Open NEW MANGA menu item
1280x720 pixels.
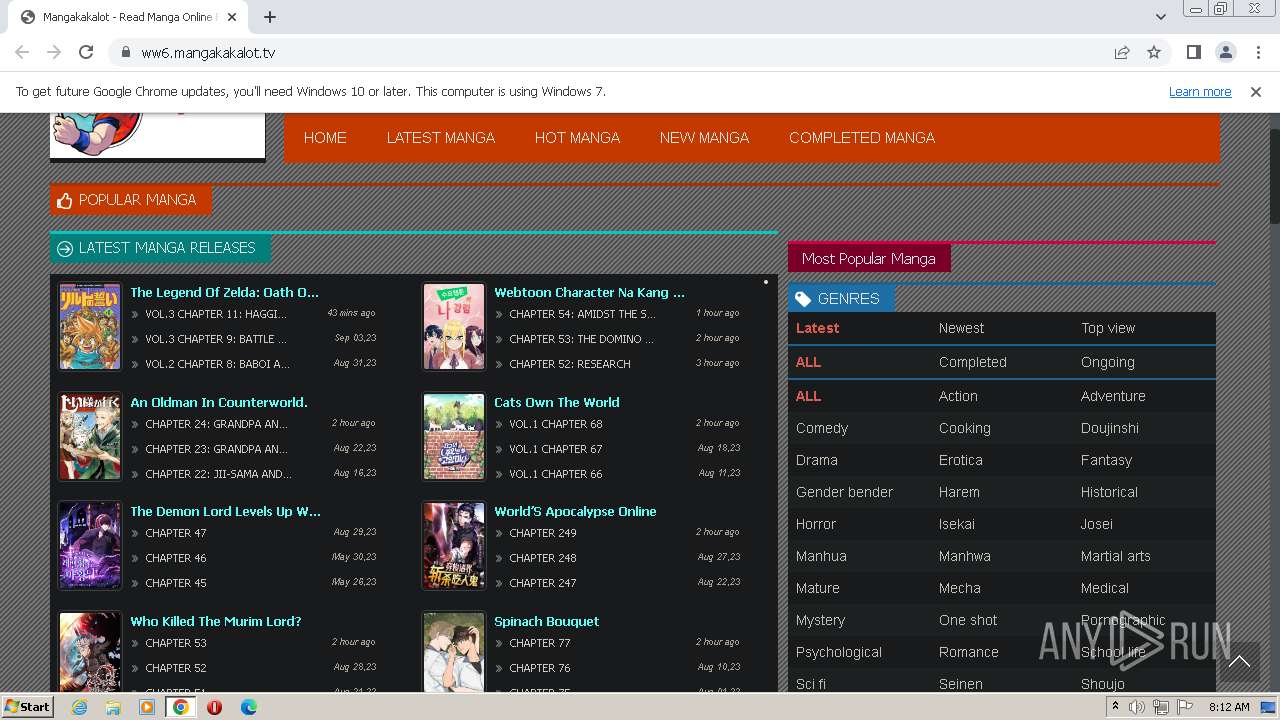tap(704, 138)
